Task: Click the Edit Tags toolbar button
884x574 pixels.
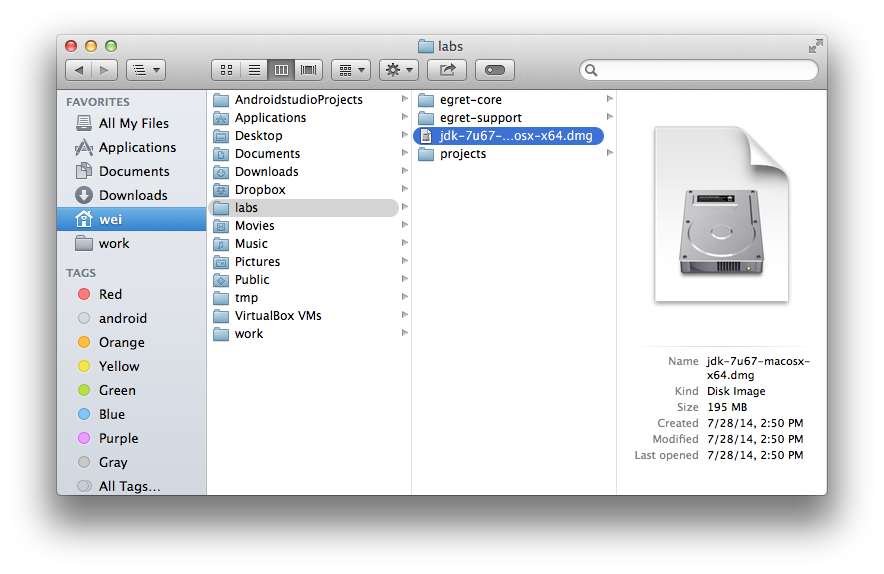Action: pyautogui.click(x=495, y=70)
